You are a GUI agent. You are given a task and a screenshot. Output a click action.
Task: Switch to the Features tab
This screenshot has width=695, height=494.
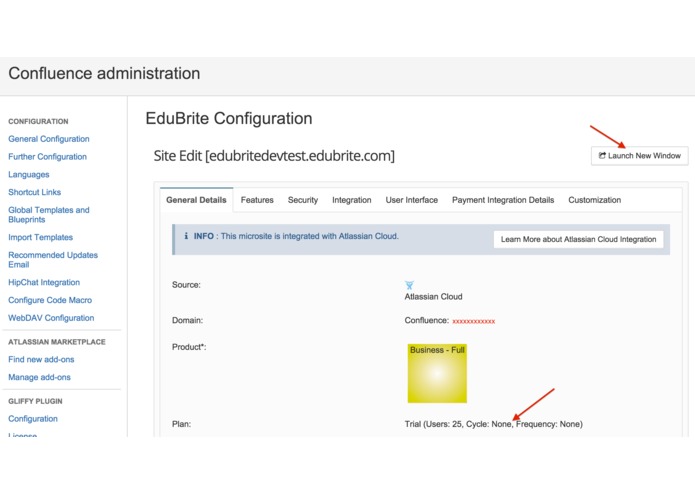(x=257, y=200)
